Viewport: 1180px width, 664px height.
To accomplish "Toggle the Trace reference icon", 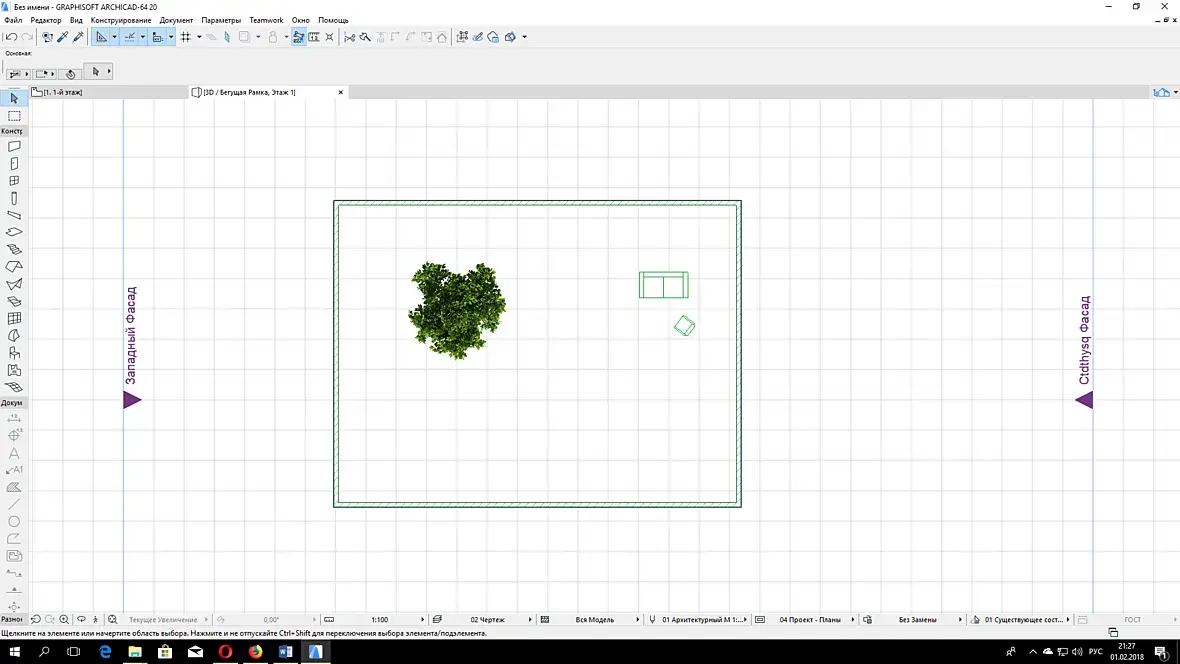I will pos(245,37).
